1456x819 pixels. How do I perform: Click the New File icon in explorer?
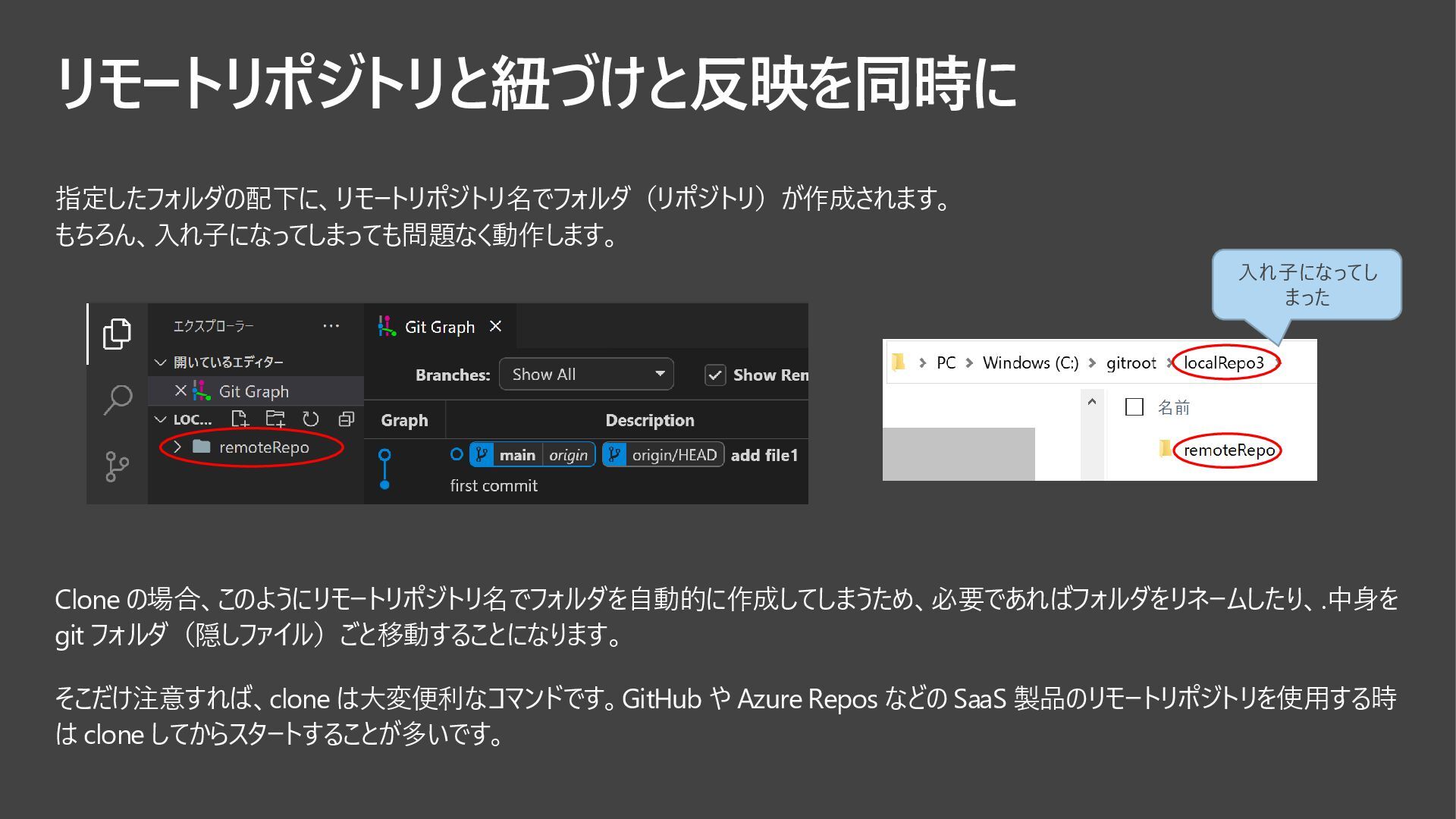point(240,419)
